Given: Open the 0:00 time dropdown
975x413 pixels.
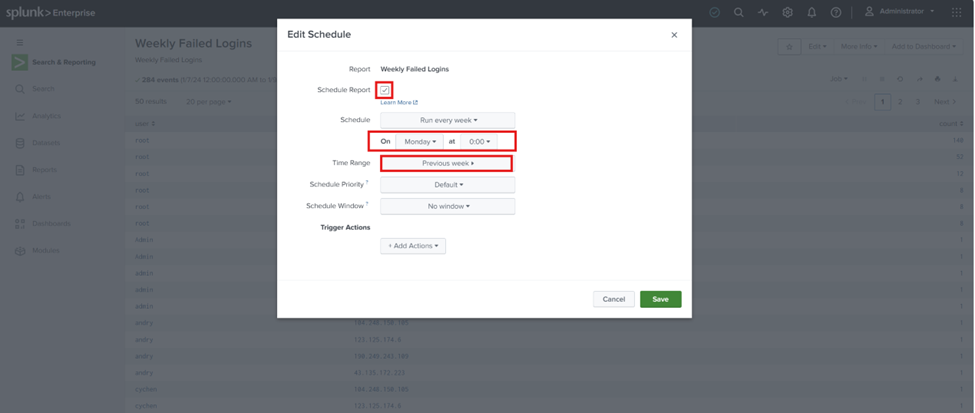Looking at the screenshot, I should click(479, 141).
